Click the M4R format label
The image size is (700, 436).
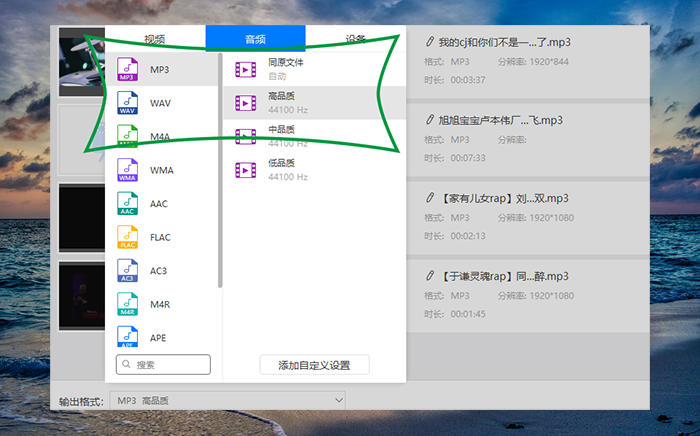[160, 304]
